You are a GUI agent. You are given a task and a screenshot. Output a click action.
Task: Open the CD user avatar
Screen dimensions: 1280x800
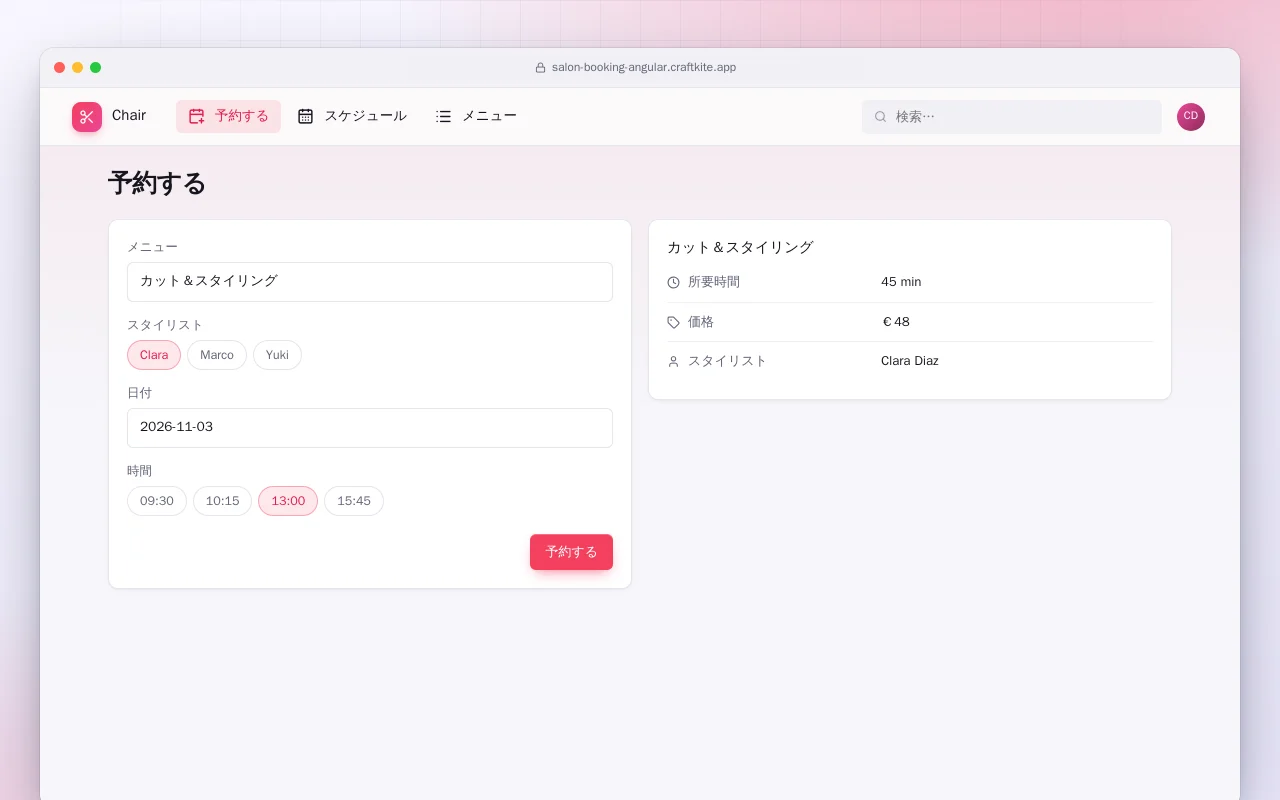1191,117
